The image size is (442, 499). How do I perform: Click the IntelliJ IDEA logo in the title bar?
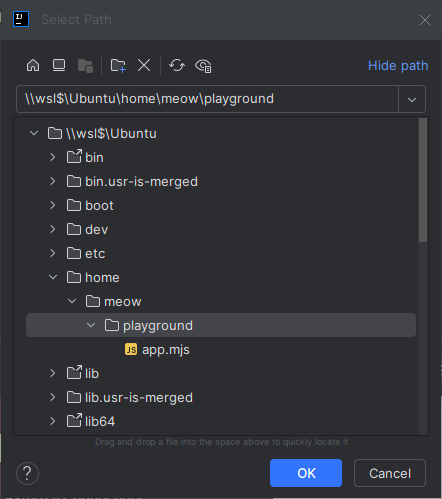tap(21, 19)
